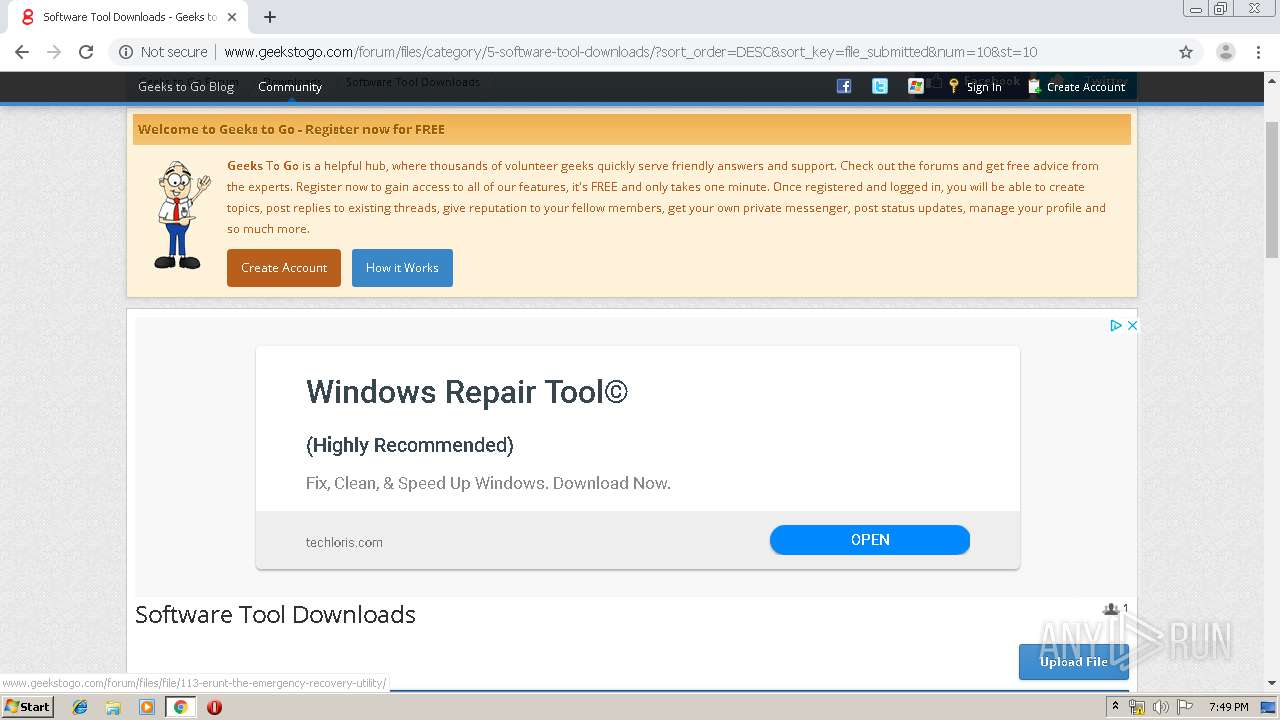Open Internet Explorer from the taskbar
1280x720 pixels.
pyautogui.click(x=80, y=707)
